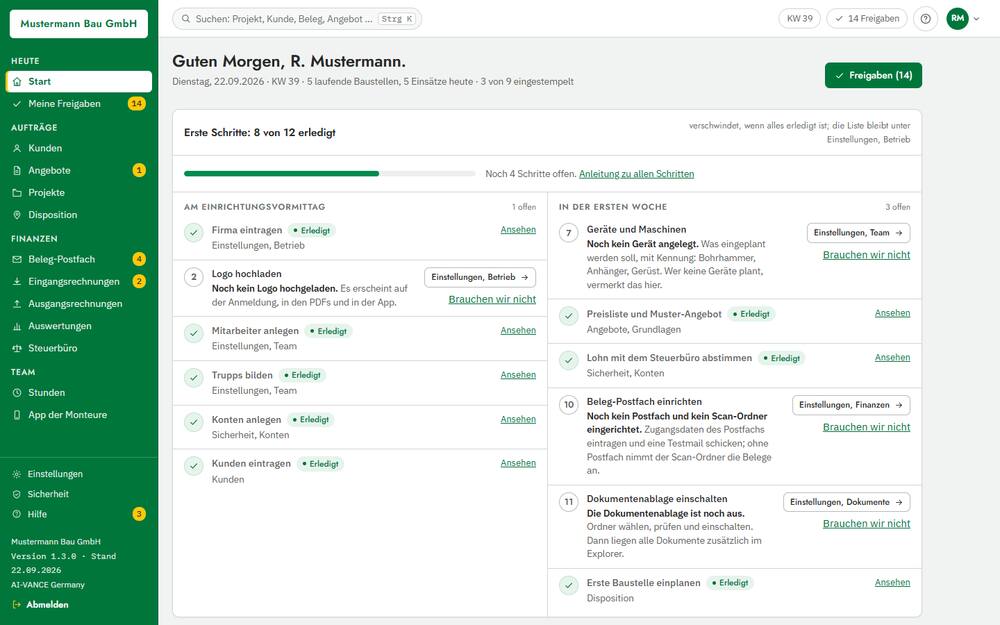This screenshot has height=625, width=1000.
Task: Open Anleitung zu allen Schritten link
Action: 636,174
